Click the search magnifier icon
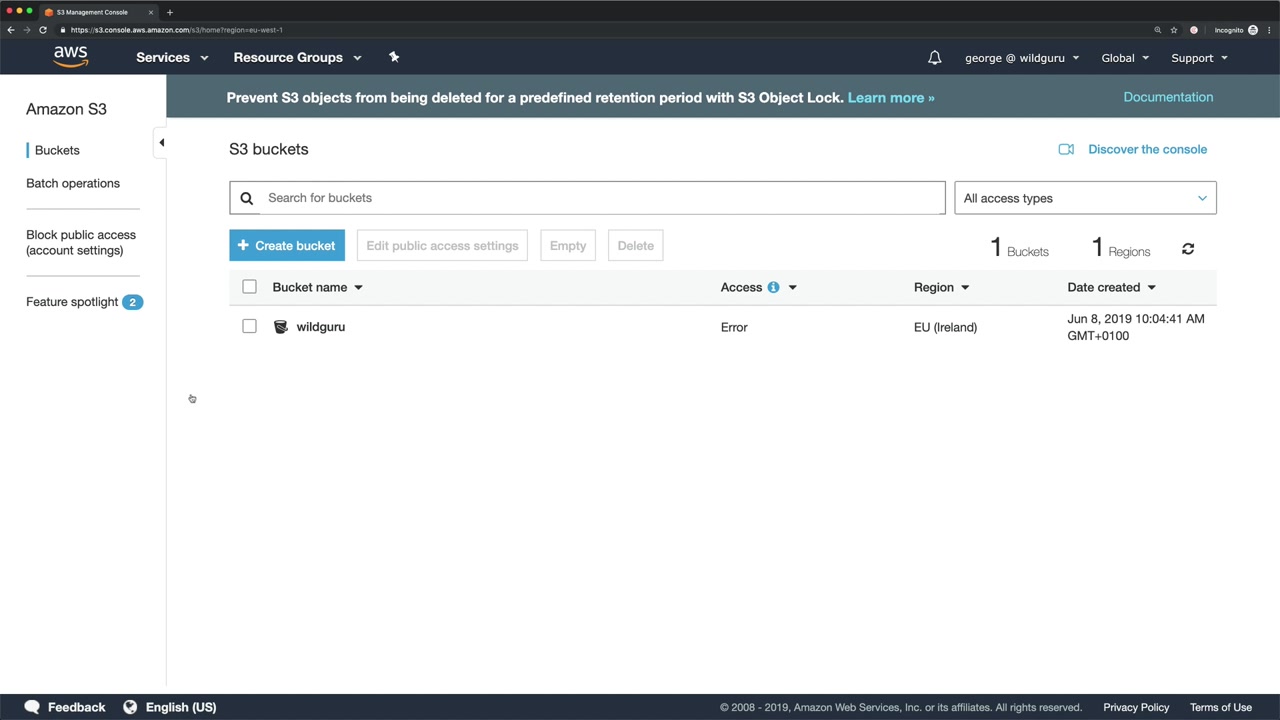The height and width of the screenshot is (720, 1280). tap(246, 198)
